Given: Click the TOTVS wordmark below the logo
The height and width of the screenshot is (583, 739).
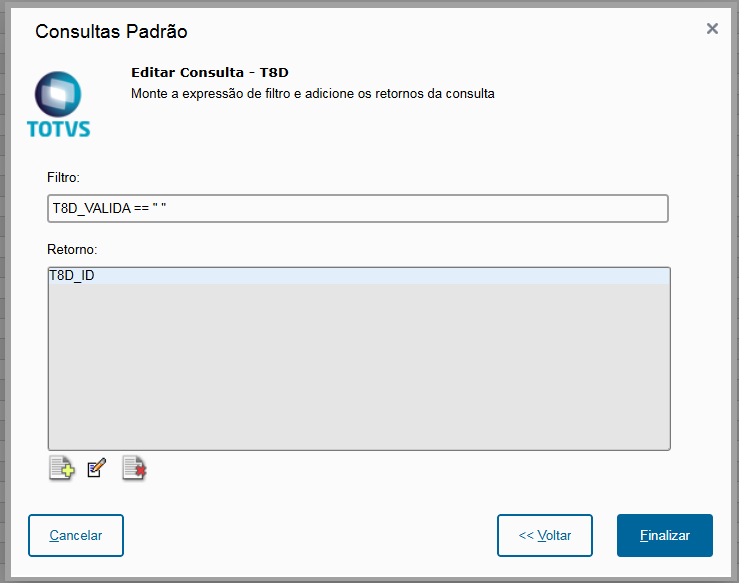Looking at the screenshot, I should point(58,129).
